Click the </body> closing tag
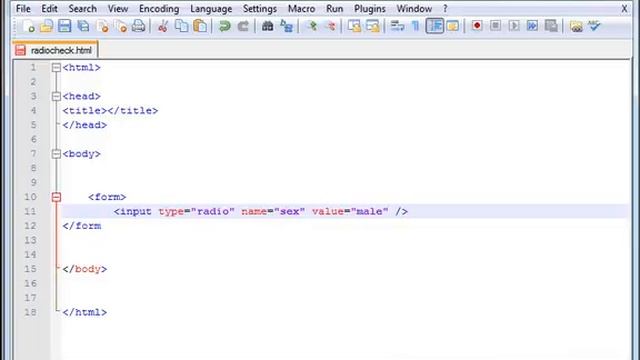Screen dimensions: 640x360 click(x=84, y=269)
